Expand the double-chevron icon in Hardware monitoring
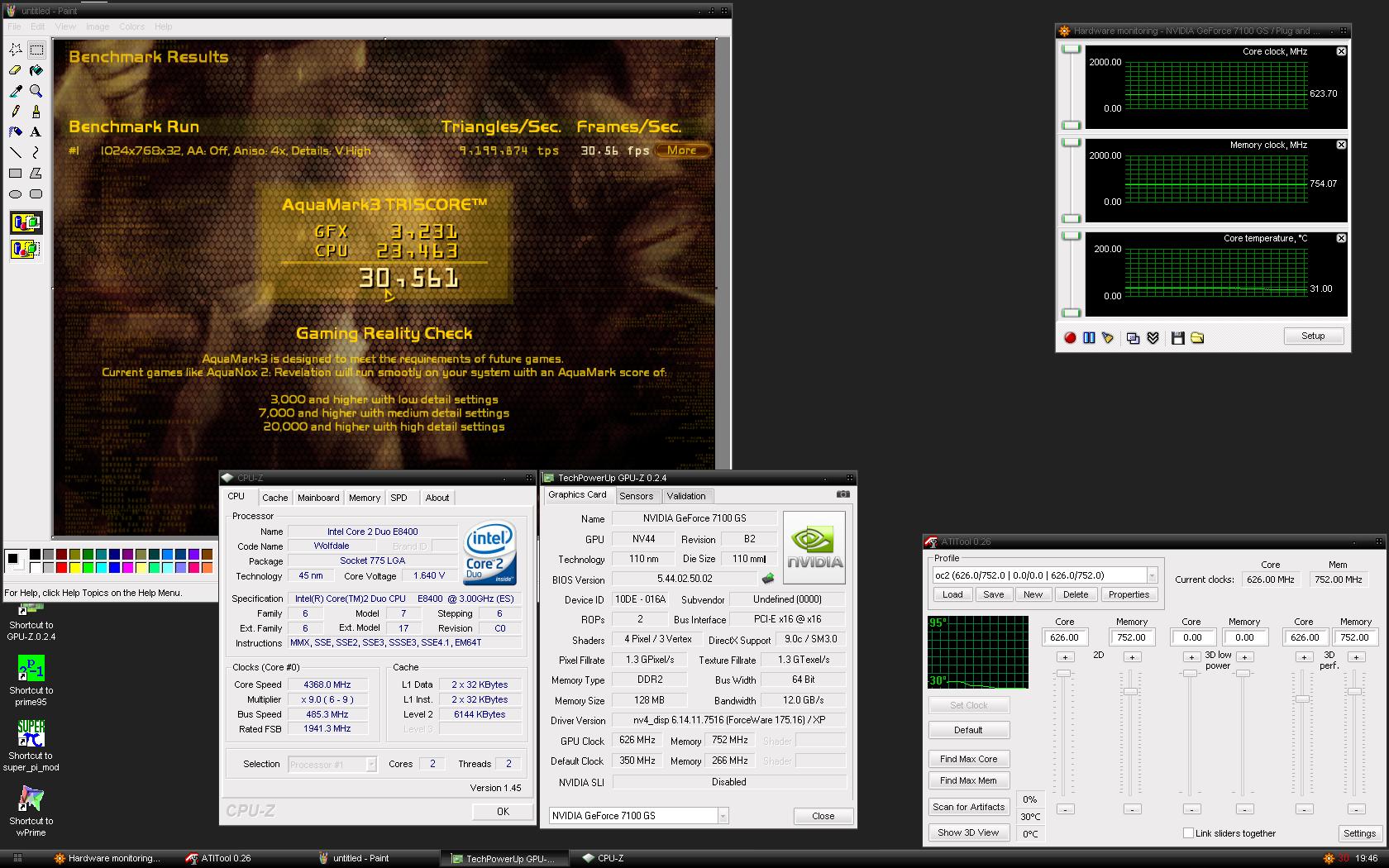 click(x=1153, y=337)
